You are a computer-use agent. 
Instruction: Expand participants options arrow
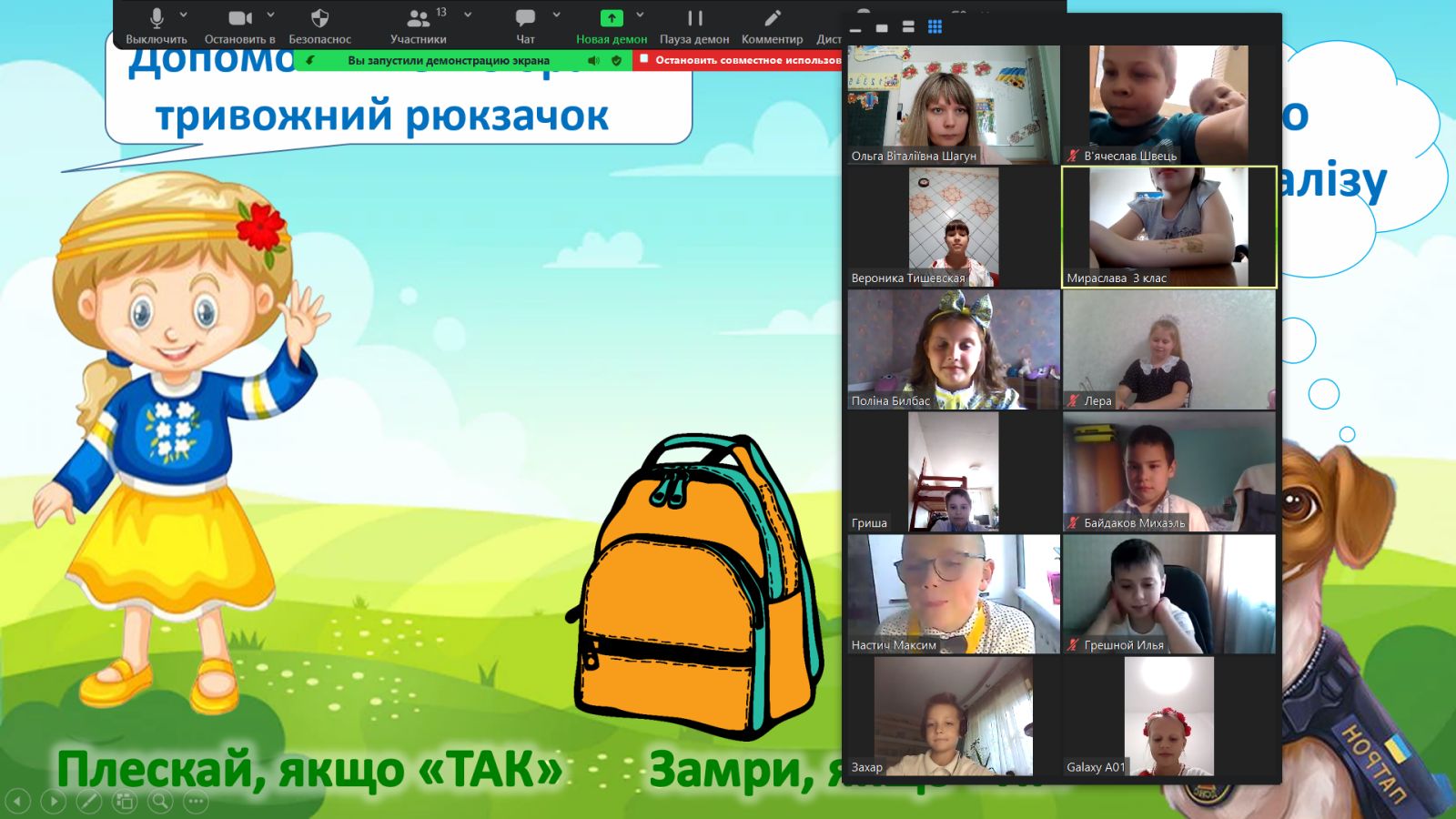click(x=468, y=15)
